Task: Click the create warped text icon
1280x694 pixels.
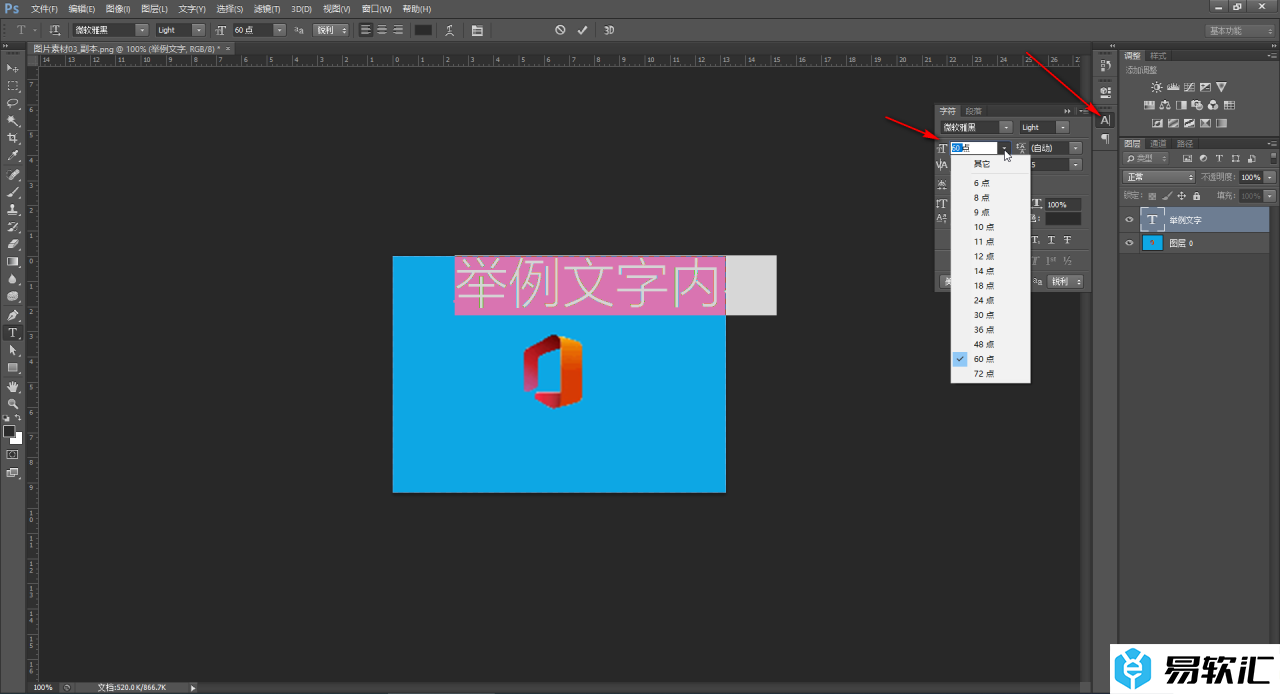Action: pyautogui.click(x=451, y=30)
